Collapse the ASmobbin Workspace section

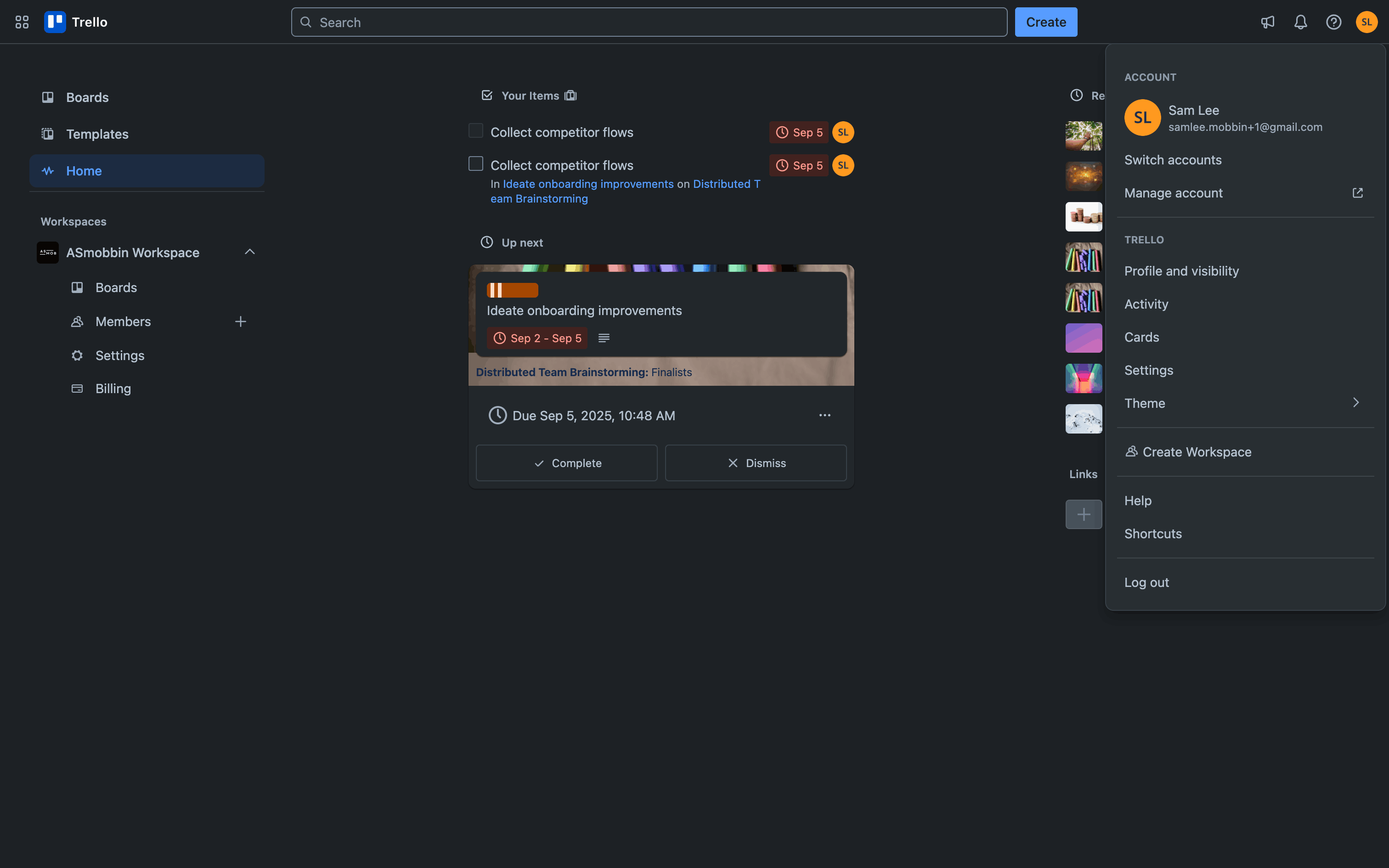[250, 252]
